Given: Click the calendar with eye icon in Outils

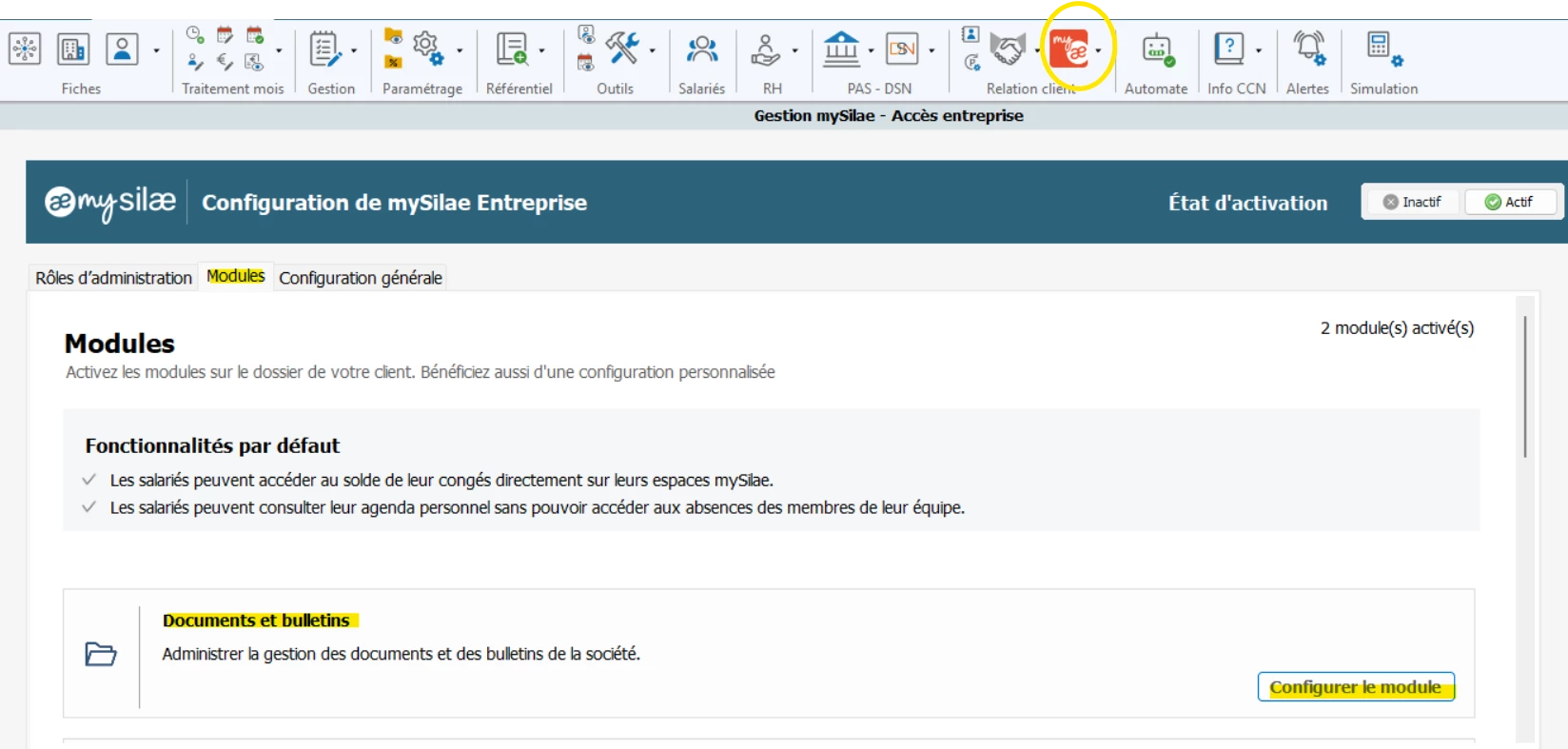Looking at the screenshot, I should tap(586, 62).
